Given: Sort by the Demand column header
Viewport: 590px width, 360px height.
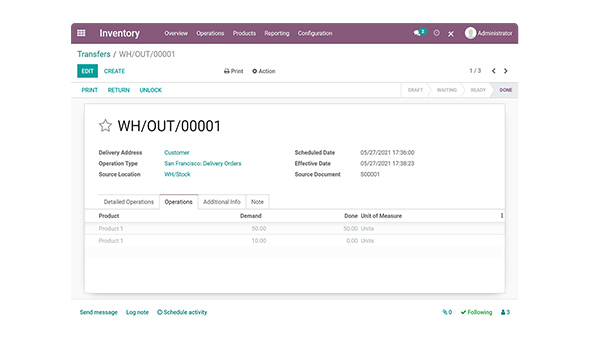Looking at the screenshot, I should [x=251, y=216].
